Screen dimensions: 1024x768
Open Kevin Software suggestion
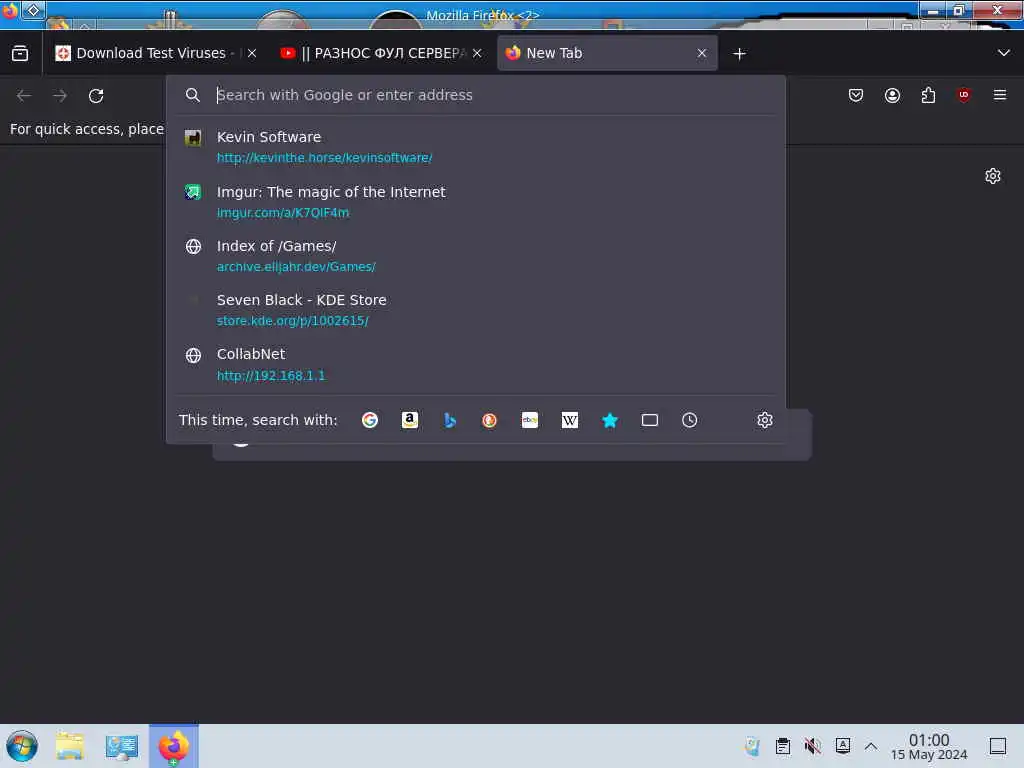[475, 147]
